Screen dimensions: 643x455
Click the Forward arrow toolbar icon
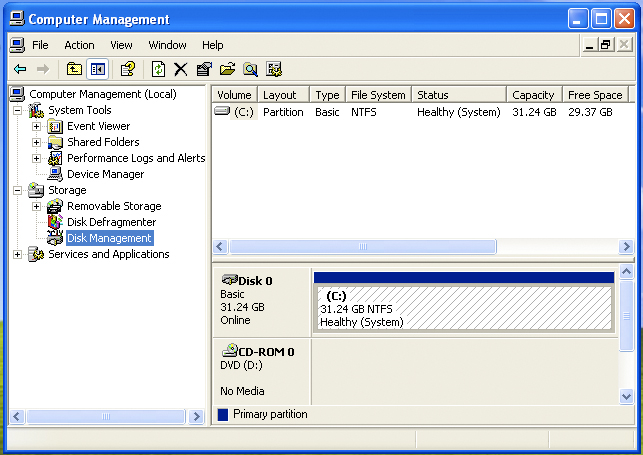43,69
